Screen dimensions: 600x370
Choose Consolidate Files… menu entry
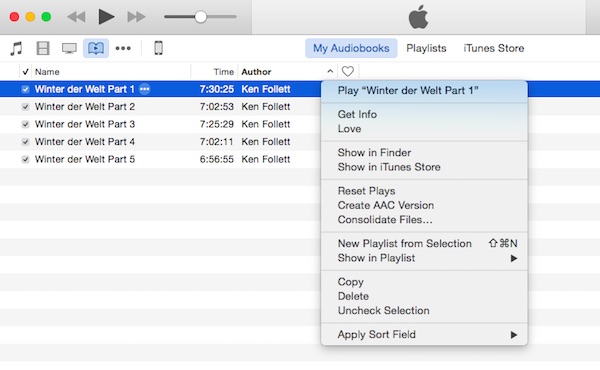[x=424, y=220]
